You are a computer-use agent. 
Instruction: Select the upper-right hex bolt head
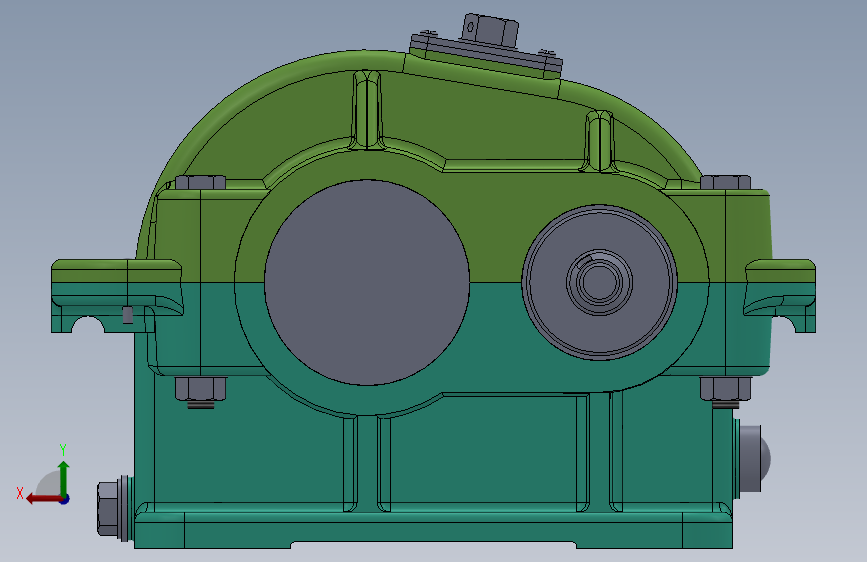pos(725,182)
